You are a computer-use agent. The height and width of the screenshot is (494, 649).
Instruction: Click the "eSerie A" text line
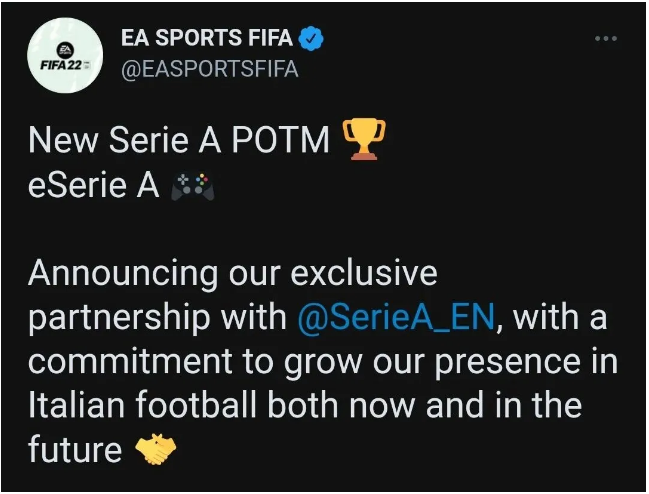point(94,185)
